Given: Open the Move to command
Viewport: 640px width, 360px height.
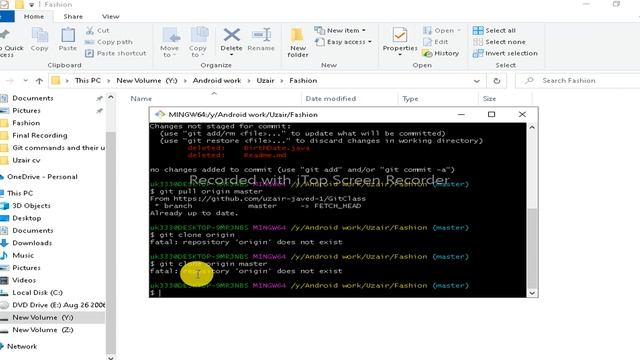Looking at the screenshot, I should coord(169,42).
